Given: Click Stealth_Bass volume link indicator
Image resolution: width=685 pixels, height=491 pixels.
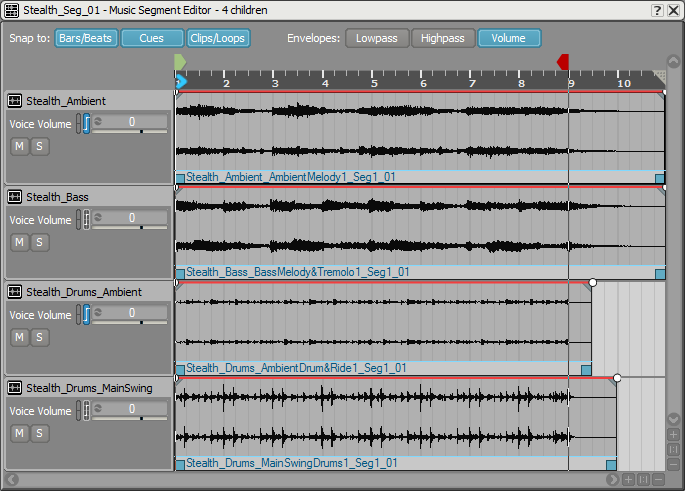Looking at the screenshot, I should click(x=79, y=220).
